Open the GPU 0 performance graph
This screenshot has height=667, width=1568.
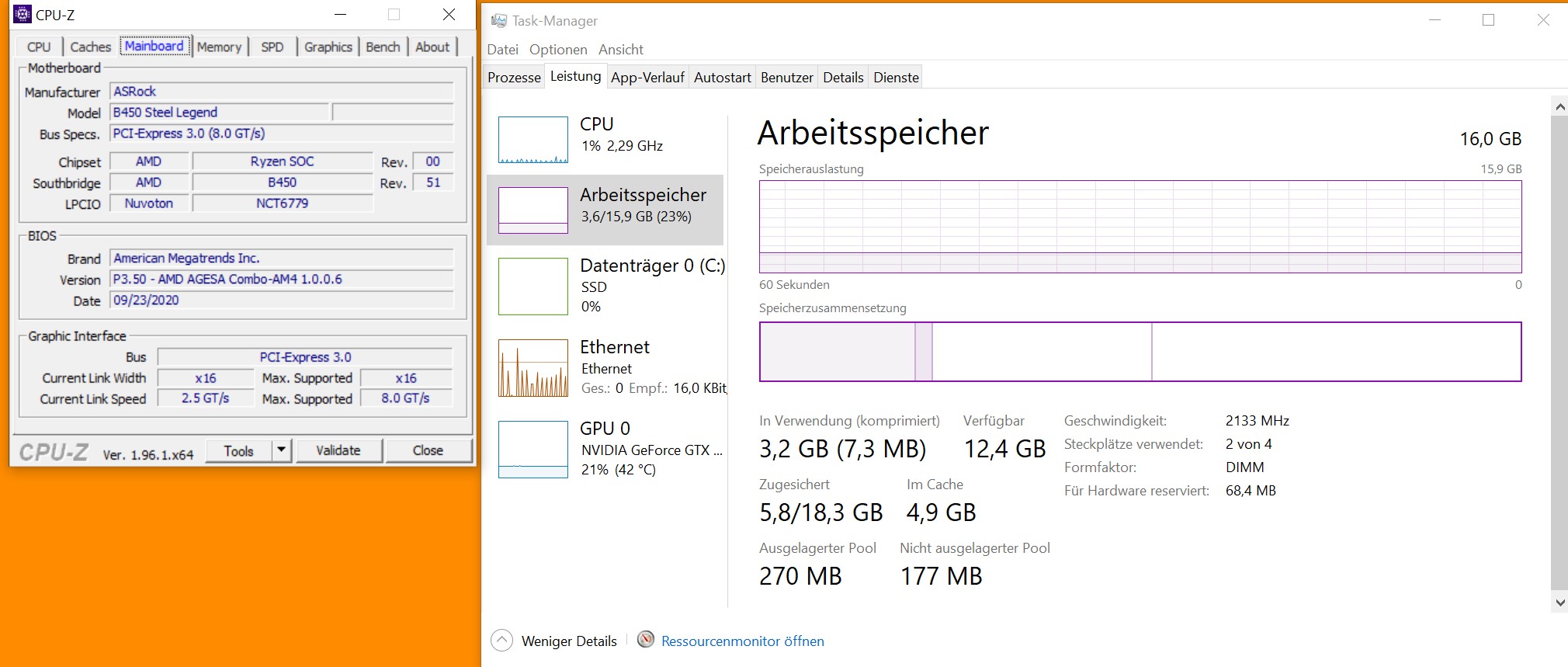[x=532, y=449]
